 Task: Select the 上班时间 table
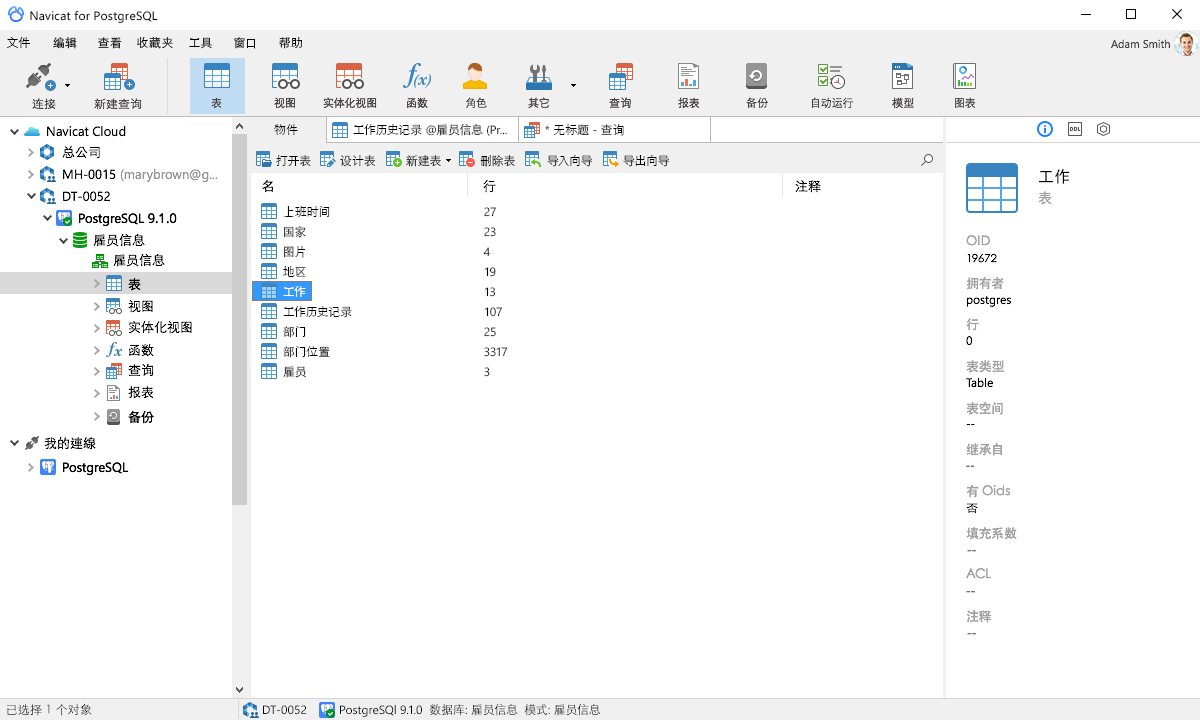point(295,212)
